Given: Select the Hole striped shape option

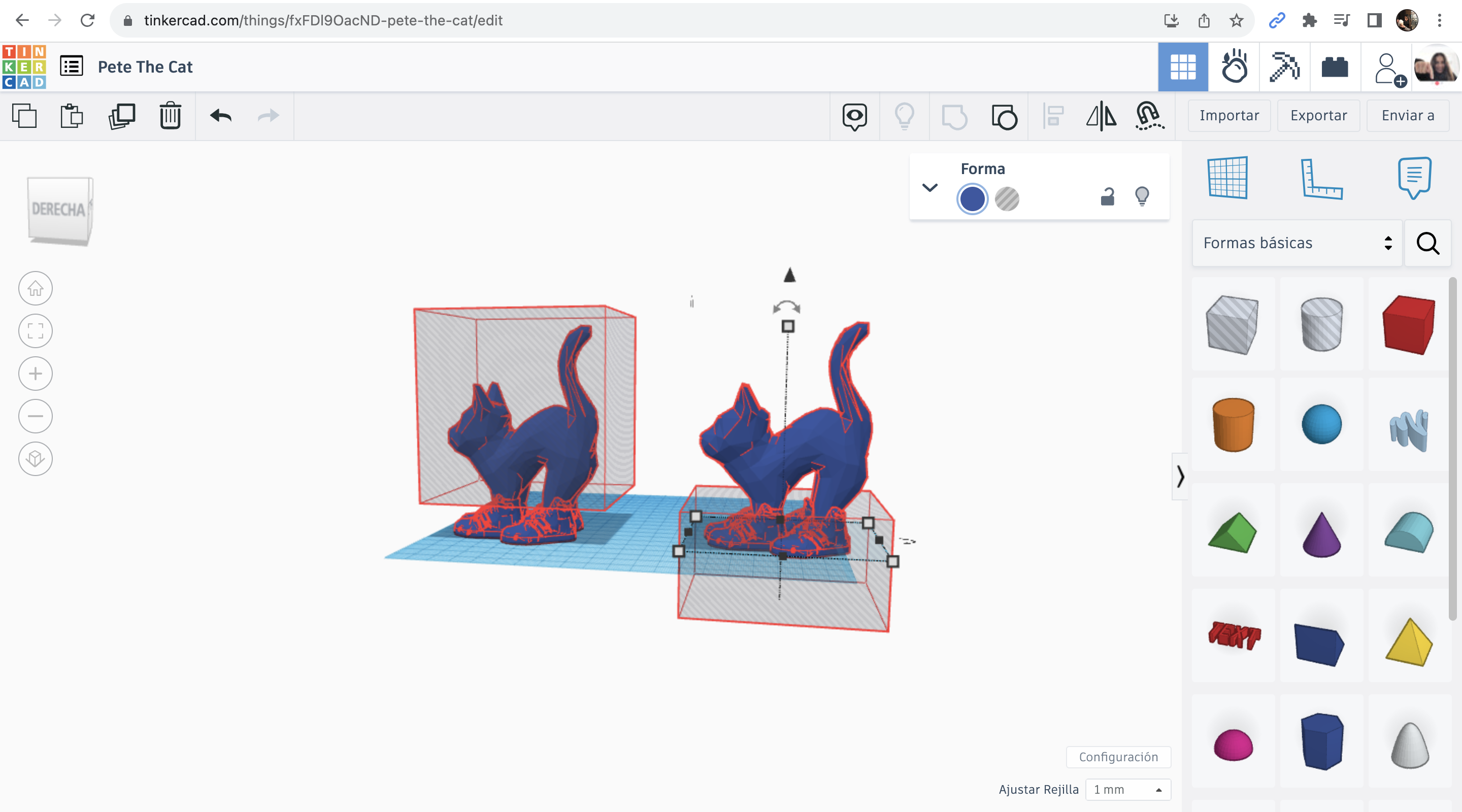Looking at the screenshot, I should 1007,199.
